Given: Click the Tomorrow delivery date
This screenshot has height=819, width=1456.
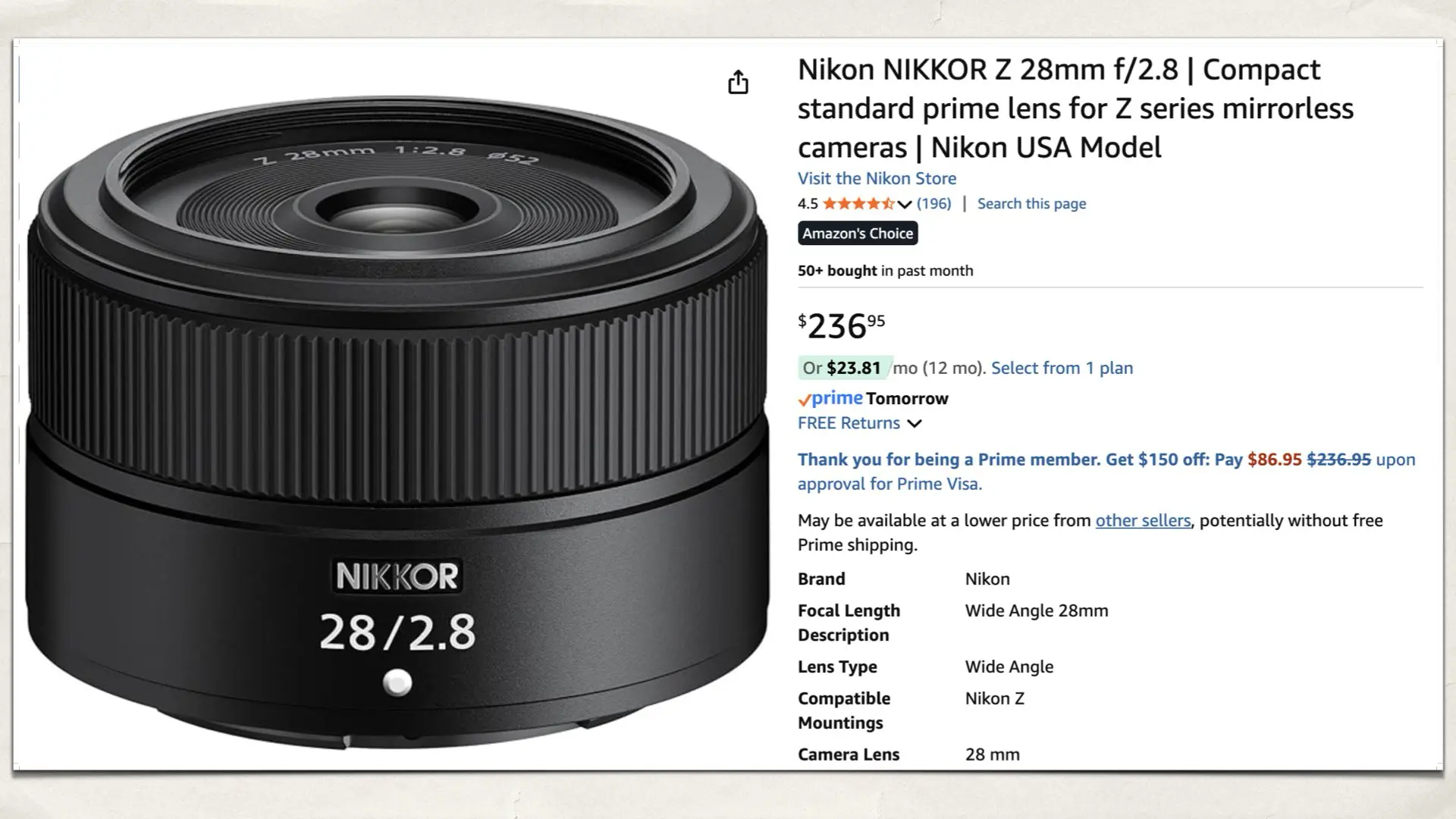Looking at the screenshot, I should click(907, 398).
